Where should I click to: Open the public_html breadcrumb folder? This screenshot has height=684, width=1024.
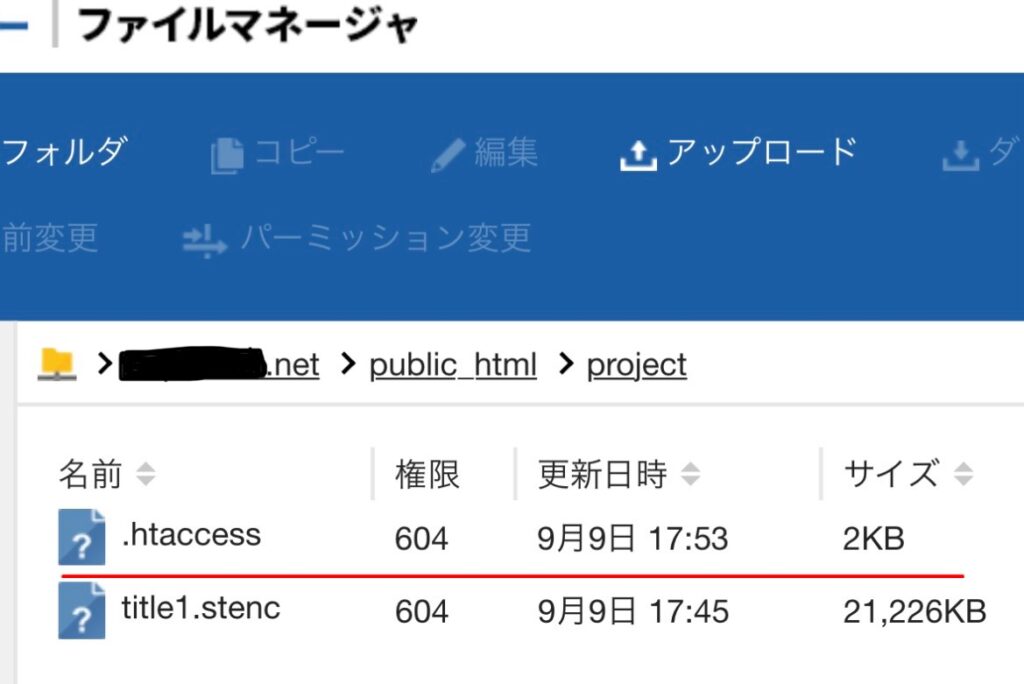[x=453, y=365]
